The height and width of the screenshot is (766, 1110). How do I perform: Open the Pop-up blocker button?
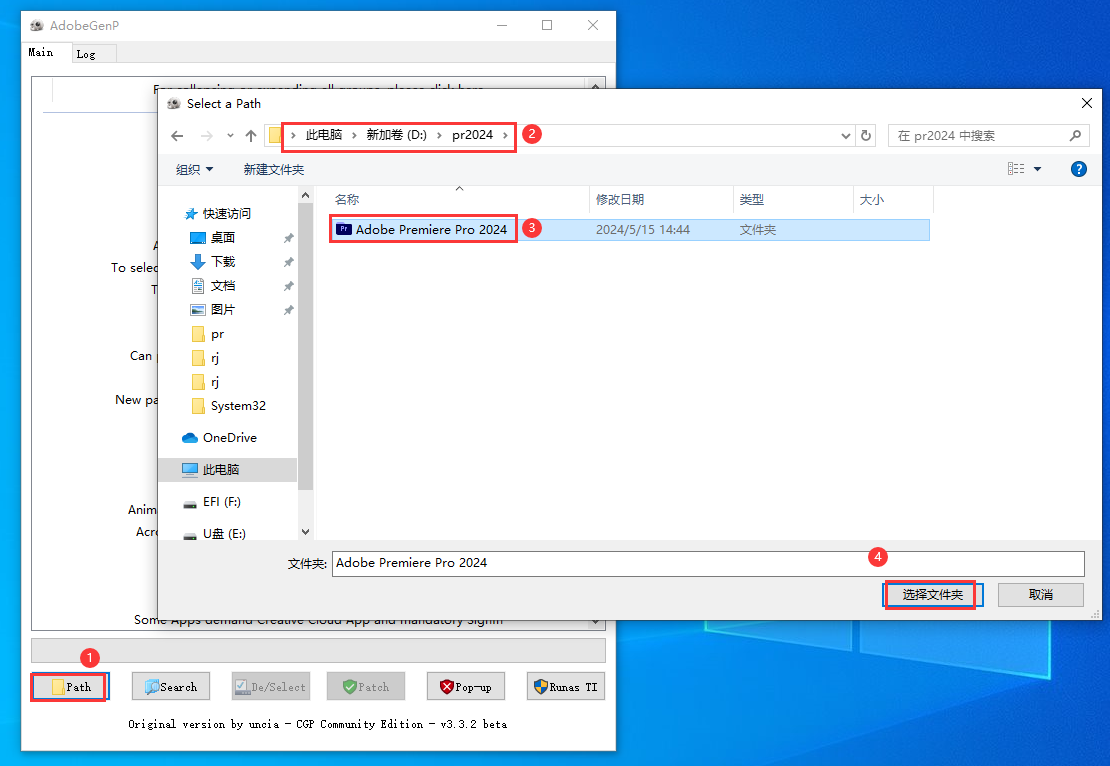coord(466,687)
